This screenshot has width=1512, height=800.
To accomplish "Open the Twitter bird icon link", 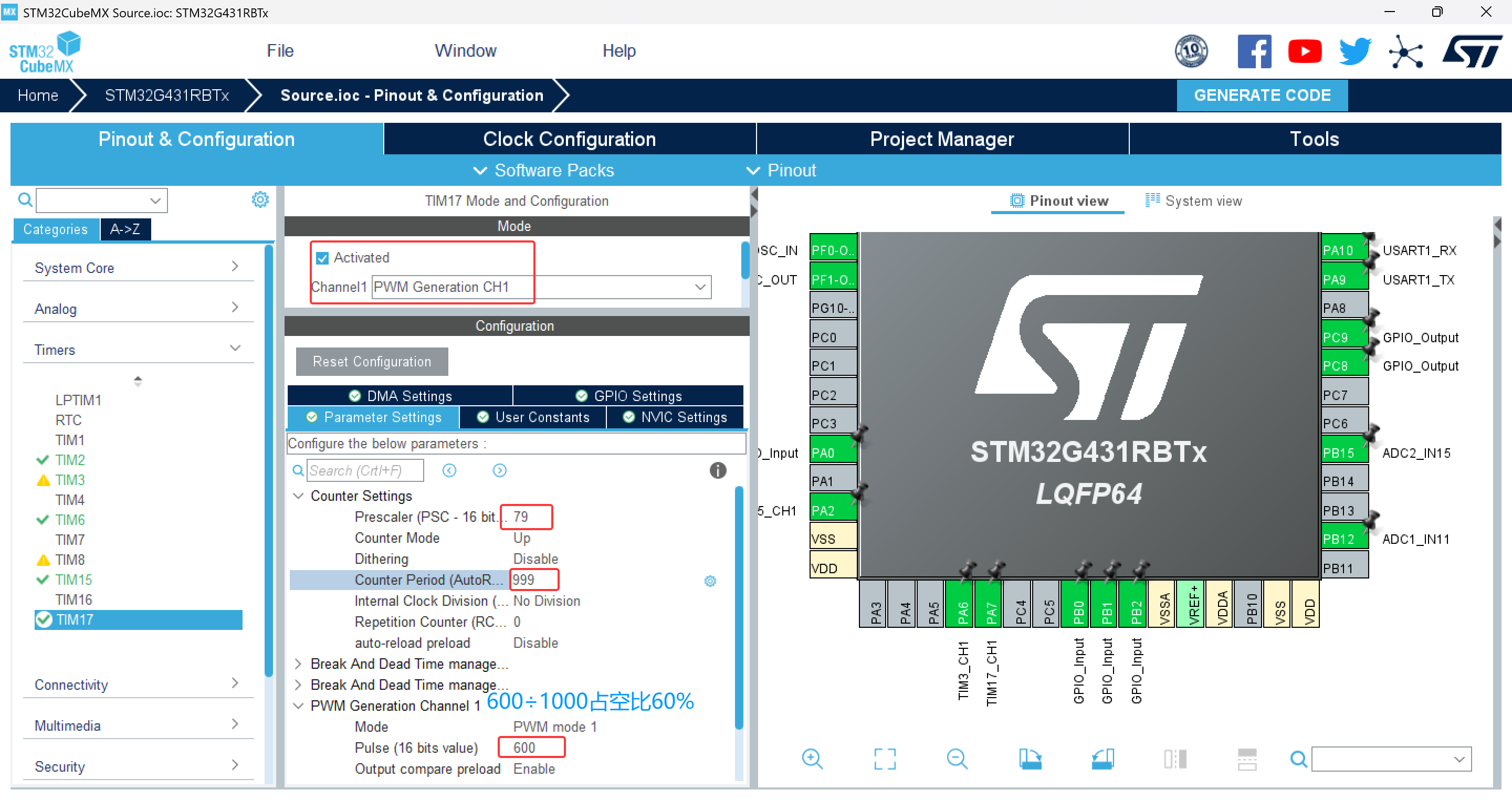I will pyautogui.click(x=1354, y=51).
